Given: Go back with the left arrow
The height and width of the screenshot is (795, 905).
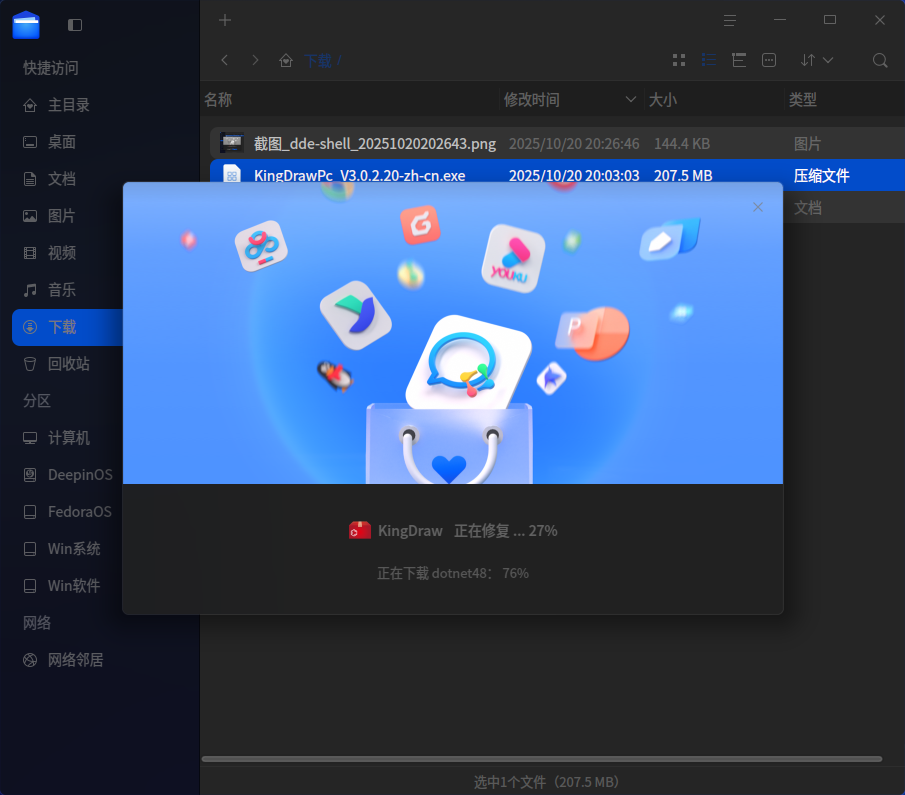Looking at the screenshot, I should click(x=225, y=60).
